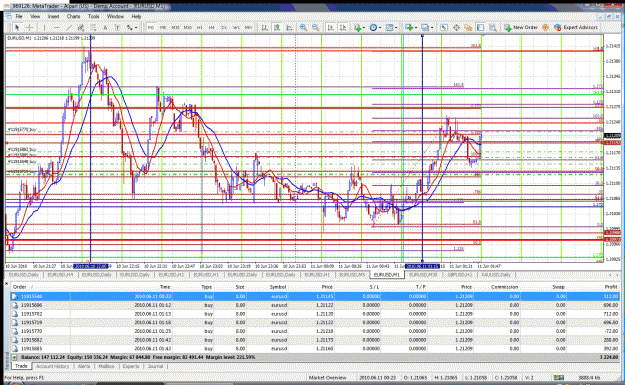Viewport: 625px width, 385px height.
Task: Click the Arrows objects icon
Action: point(129,28)
